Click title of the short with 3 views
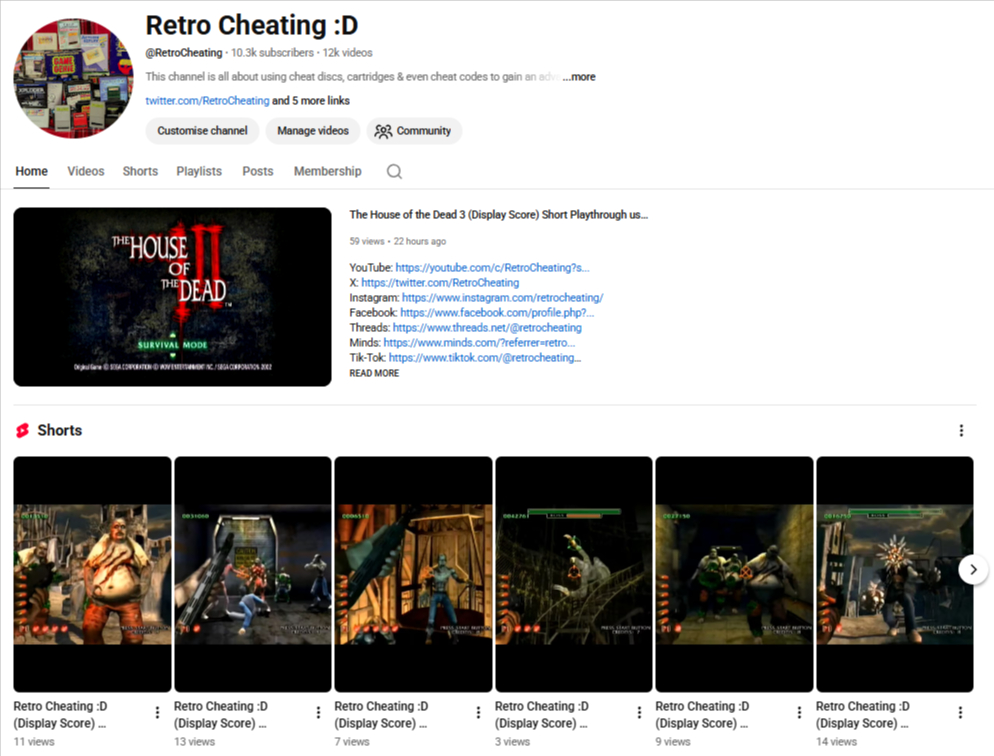 pos(541,714)
